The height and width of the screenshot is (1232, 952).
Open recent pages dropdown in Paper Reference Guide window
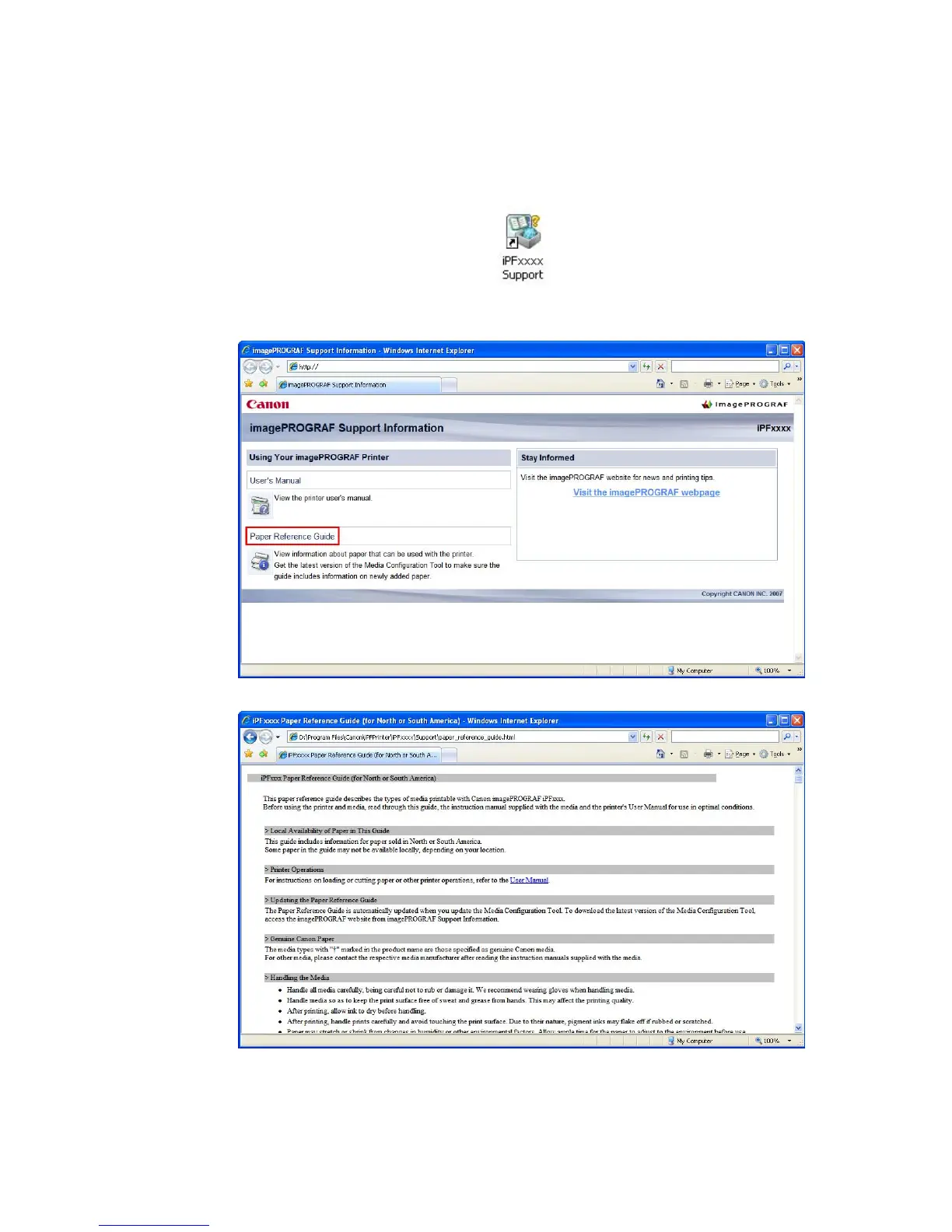point(278,737)
